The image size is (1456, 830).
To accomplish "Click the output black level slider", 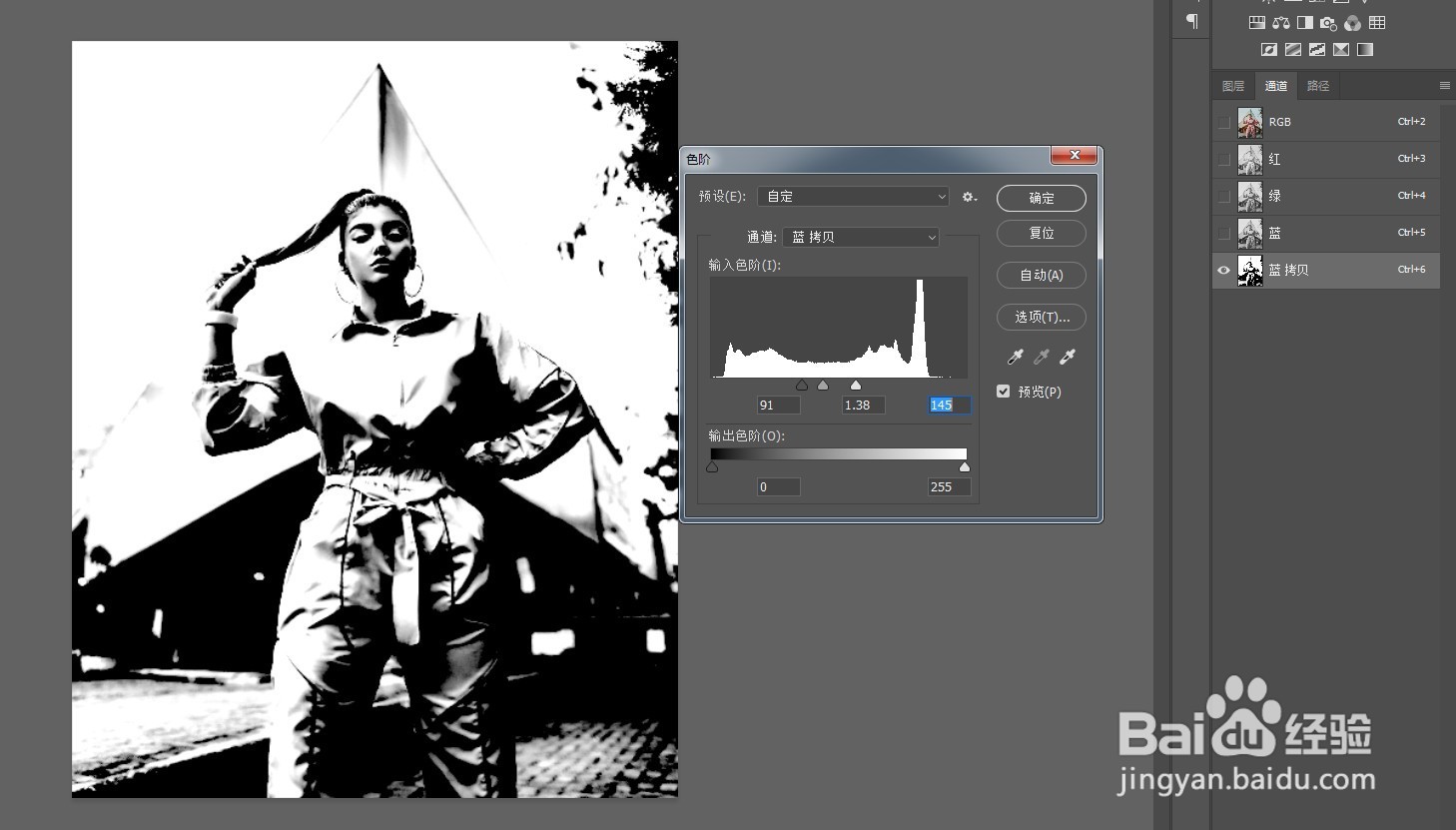I will [x=712, y=466].
